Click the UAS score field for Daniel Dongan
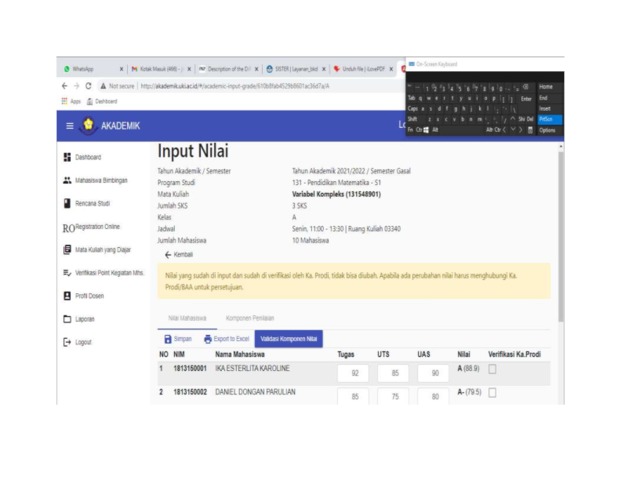Image resolution: width=621 pixels, height=480 pixels. point(433,396)
